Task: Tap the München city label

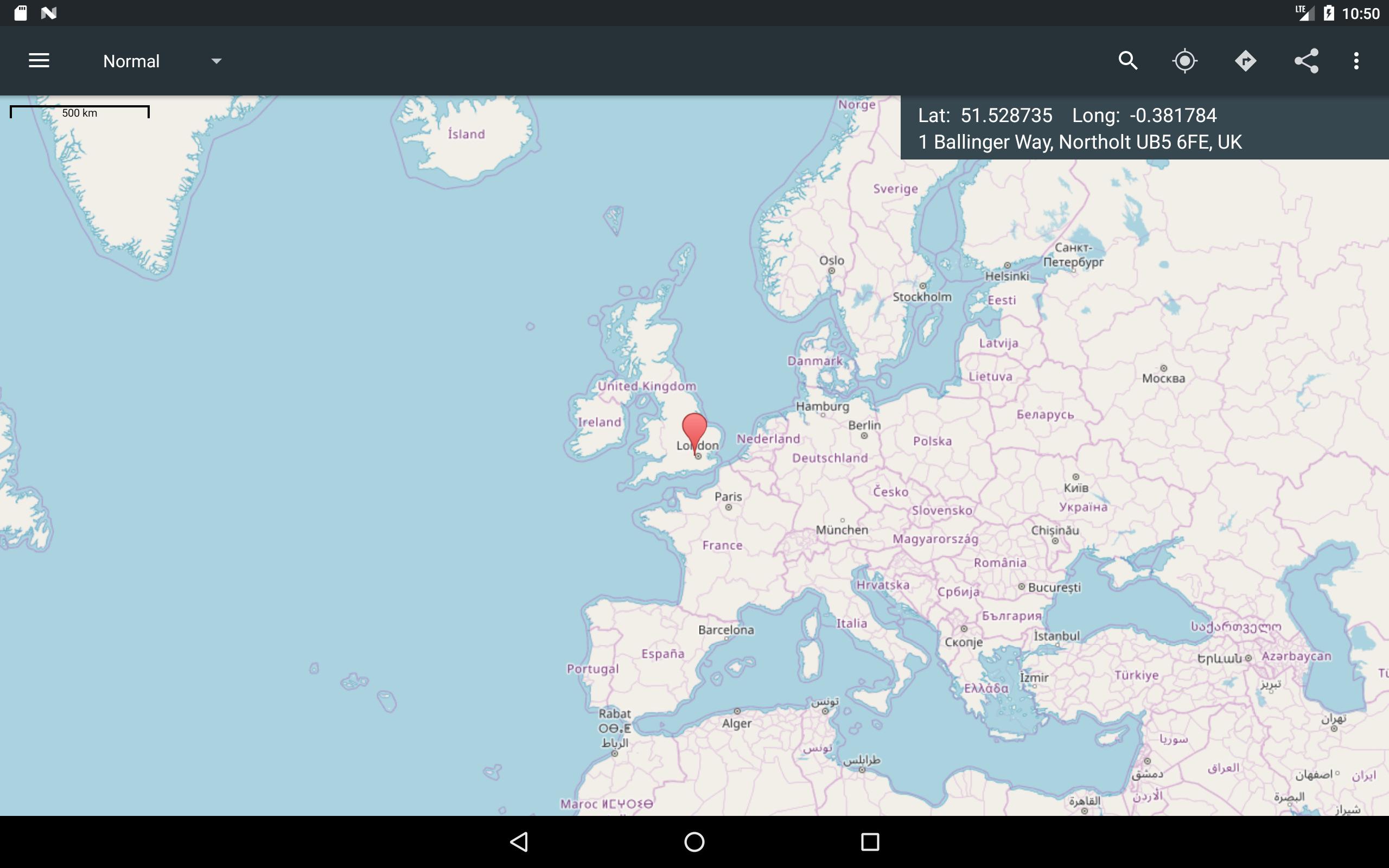Action: point(842,530)
